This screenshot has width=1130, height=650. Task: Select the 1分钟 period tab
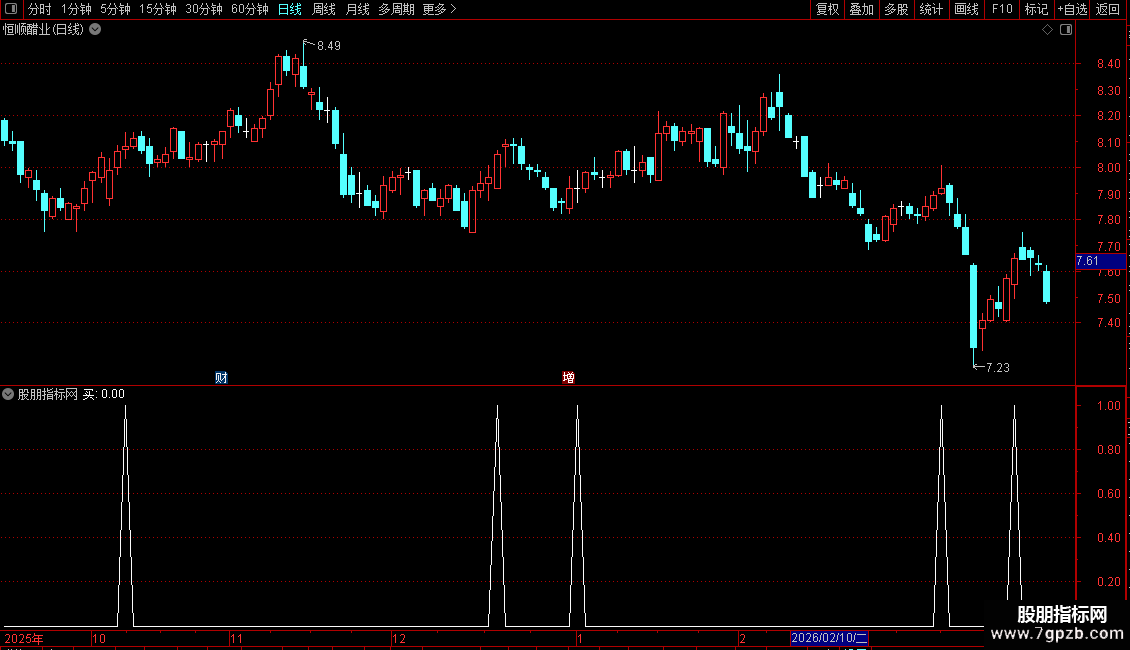pyautogui.click(x=76, y=9)
